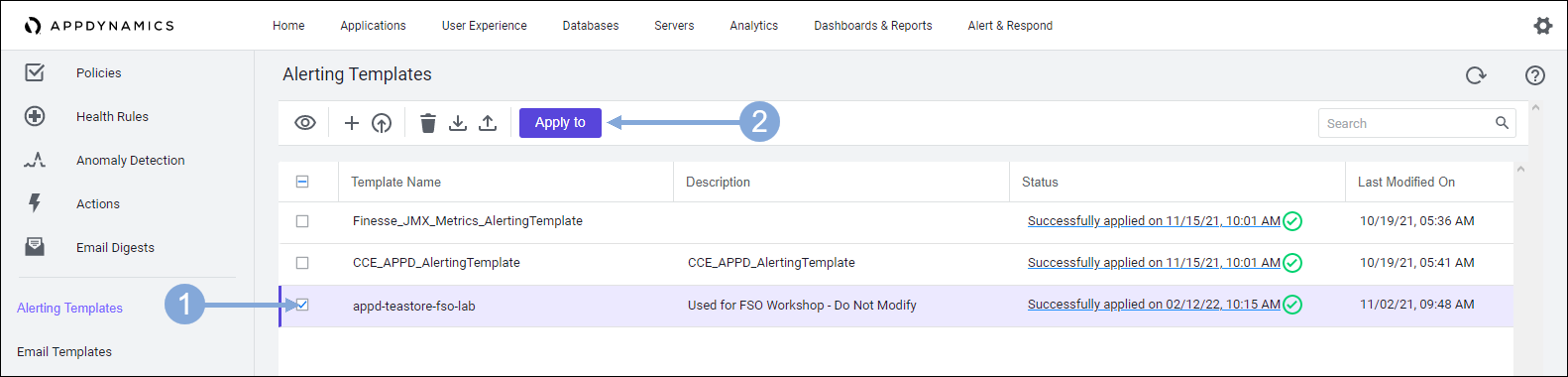This screenshot has width=1568, height=377.
Task: Open status link for appd-teastore-fso-lab
Action: tap(1154, 305)
